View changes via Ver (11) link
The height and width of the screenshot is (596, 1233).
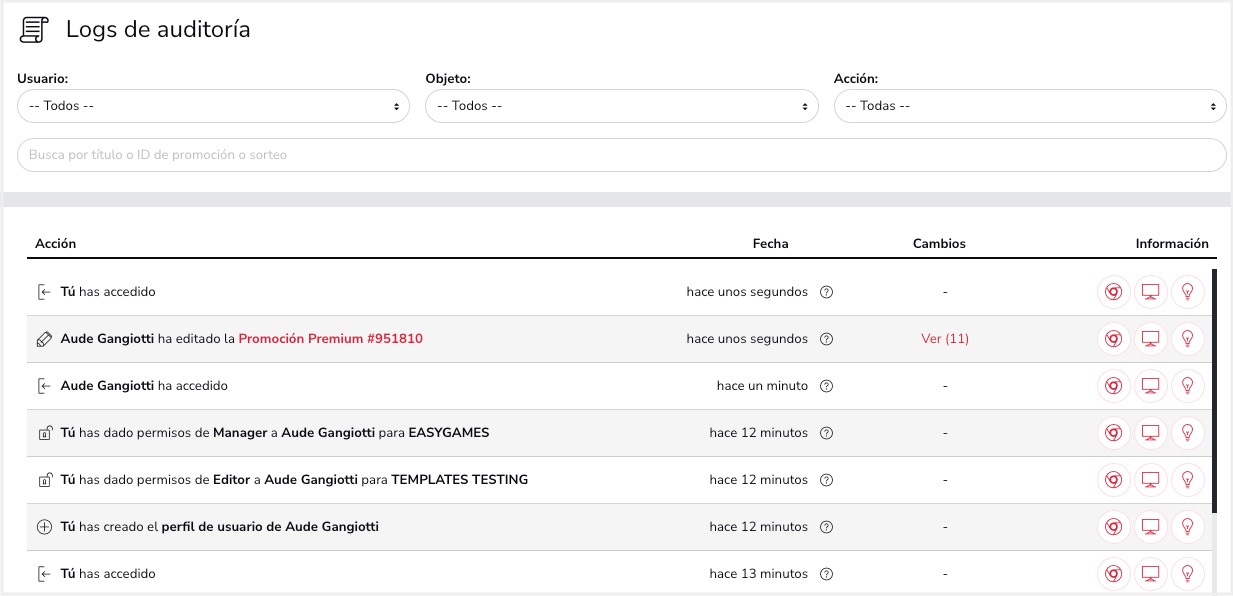point(945,339)
